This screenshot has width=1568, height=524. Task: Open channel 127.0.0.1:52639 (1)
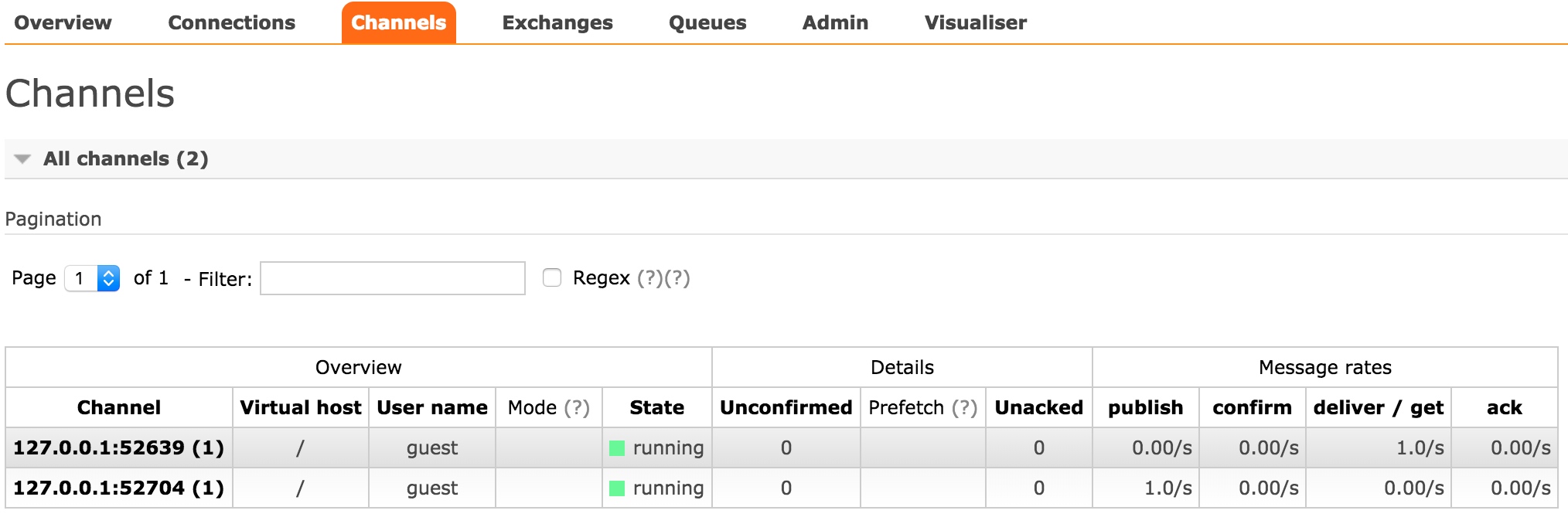(118, 447)
